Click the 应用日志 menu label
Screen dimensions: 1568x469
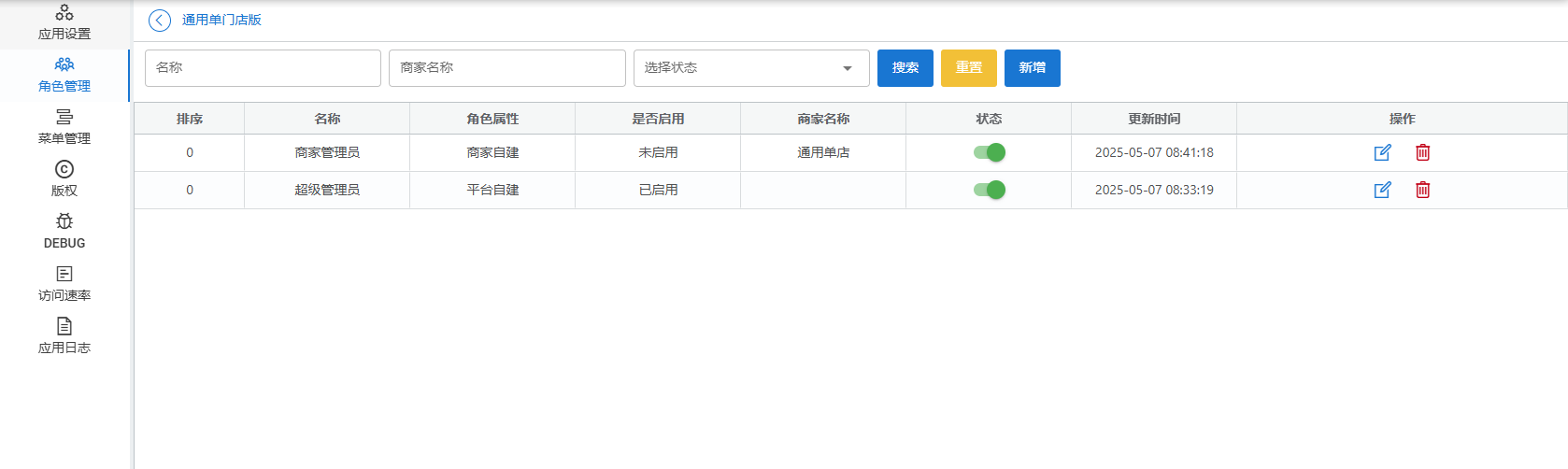click(64, 348)
